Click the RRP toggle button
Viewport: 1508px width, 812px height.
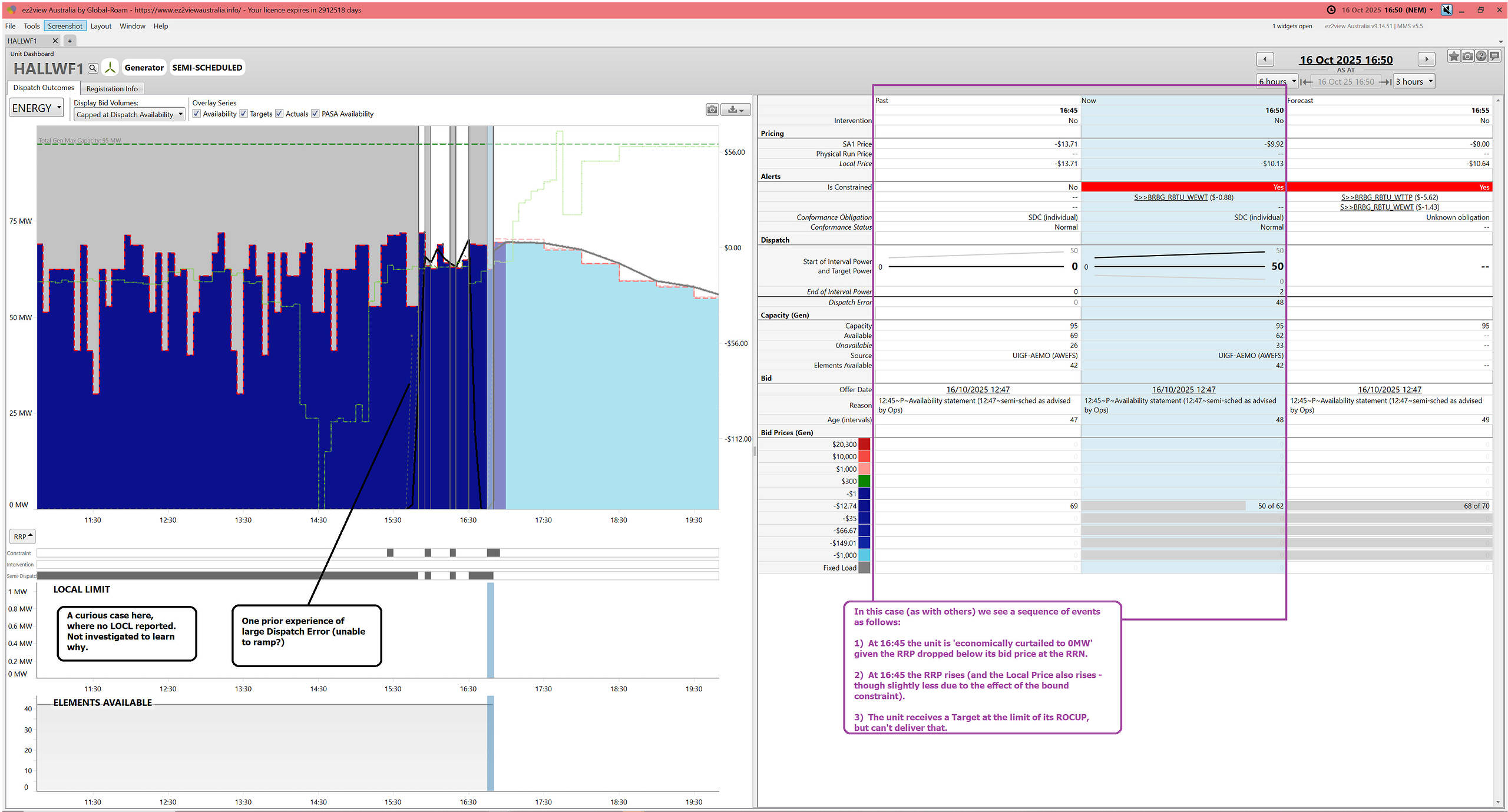[23, 536]
